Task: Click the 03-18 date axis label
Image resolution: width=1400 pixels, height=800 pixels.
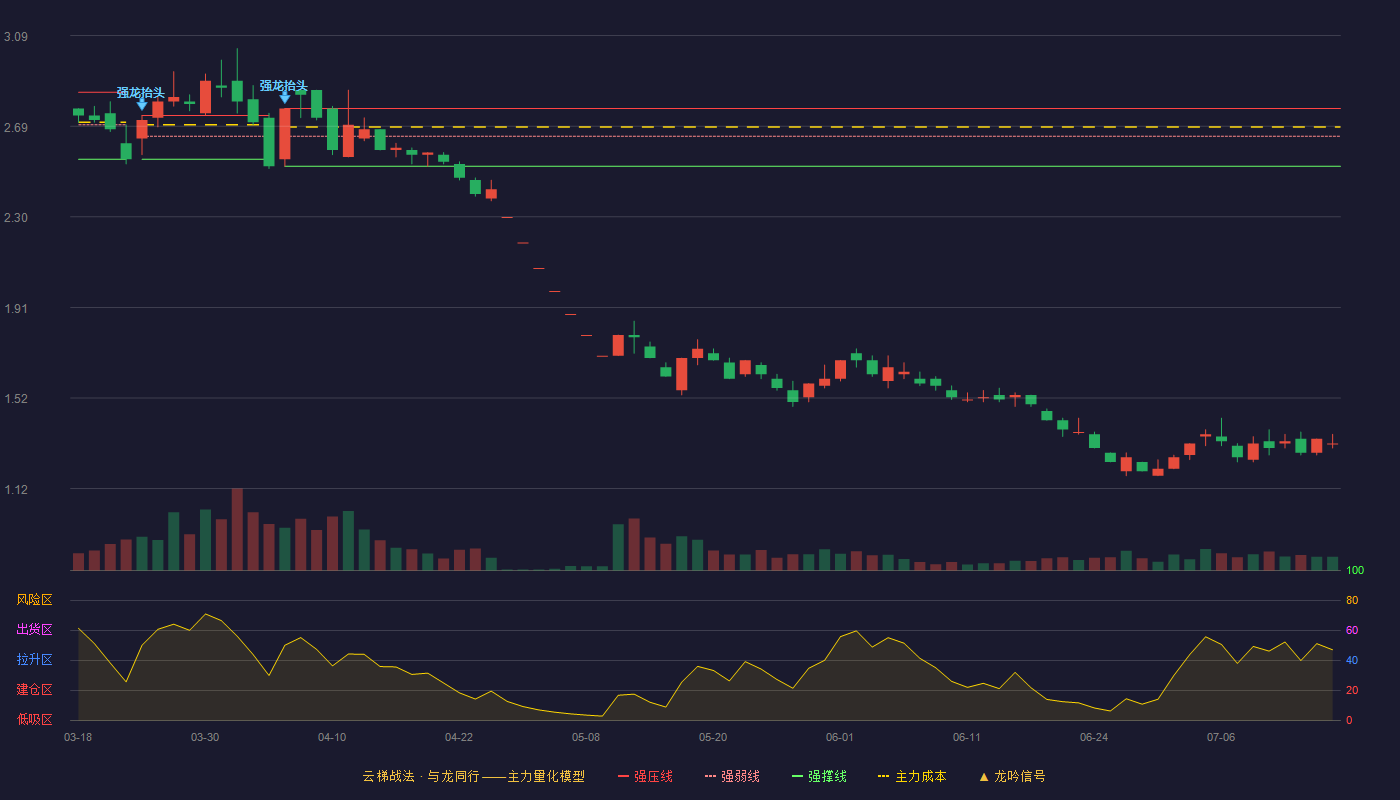Action: click(78, 737)
